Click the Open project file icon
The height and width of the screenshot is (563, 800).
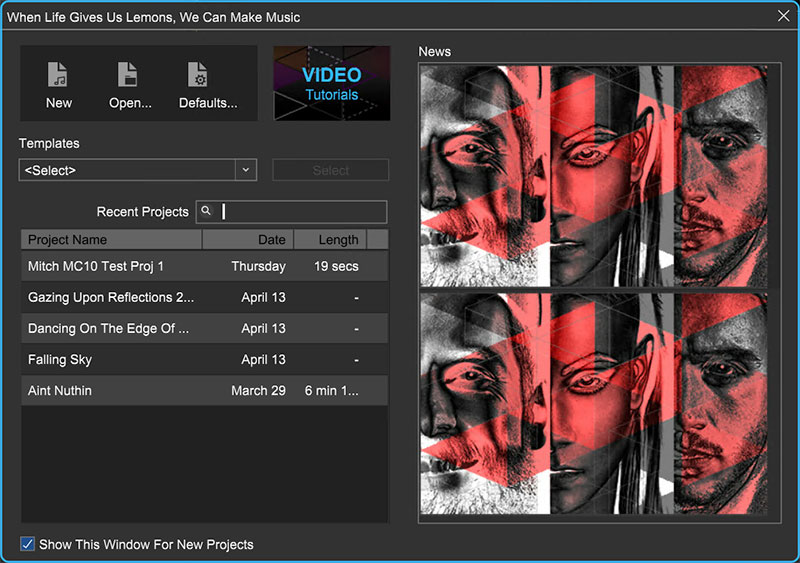129,76
